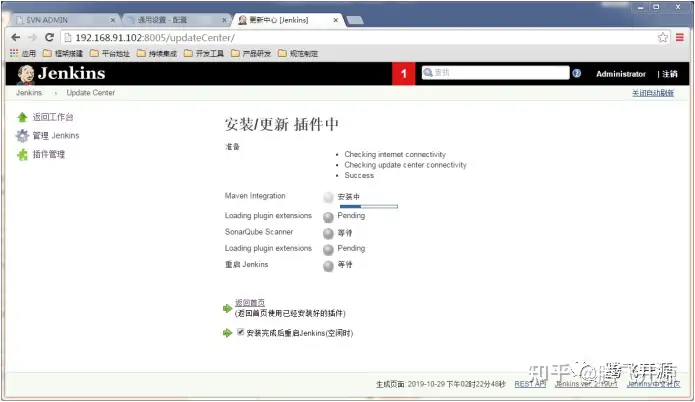Click the puzzle piece icon for 插件管理
The height and width of the screenshot is (402, 695).
[22, 154]
